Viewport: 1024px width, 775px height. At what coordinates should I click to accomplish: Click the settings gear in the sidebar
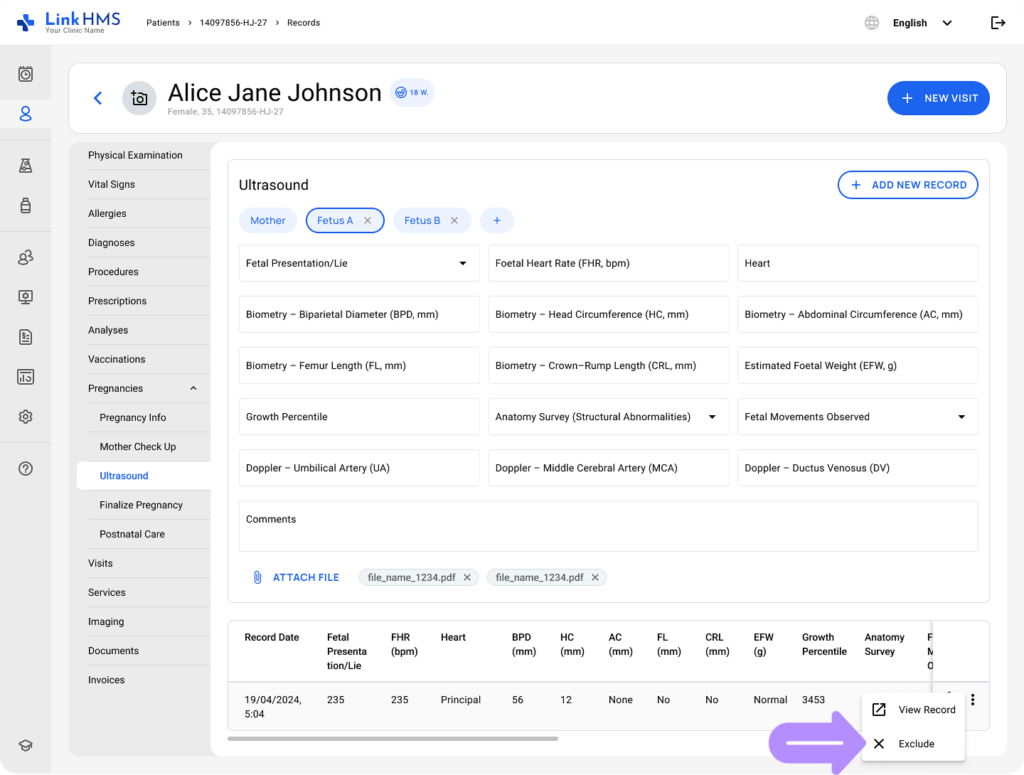click(x=26, y=416)
